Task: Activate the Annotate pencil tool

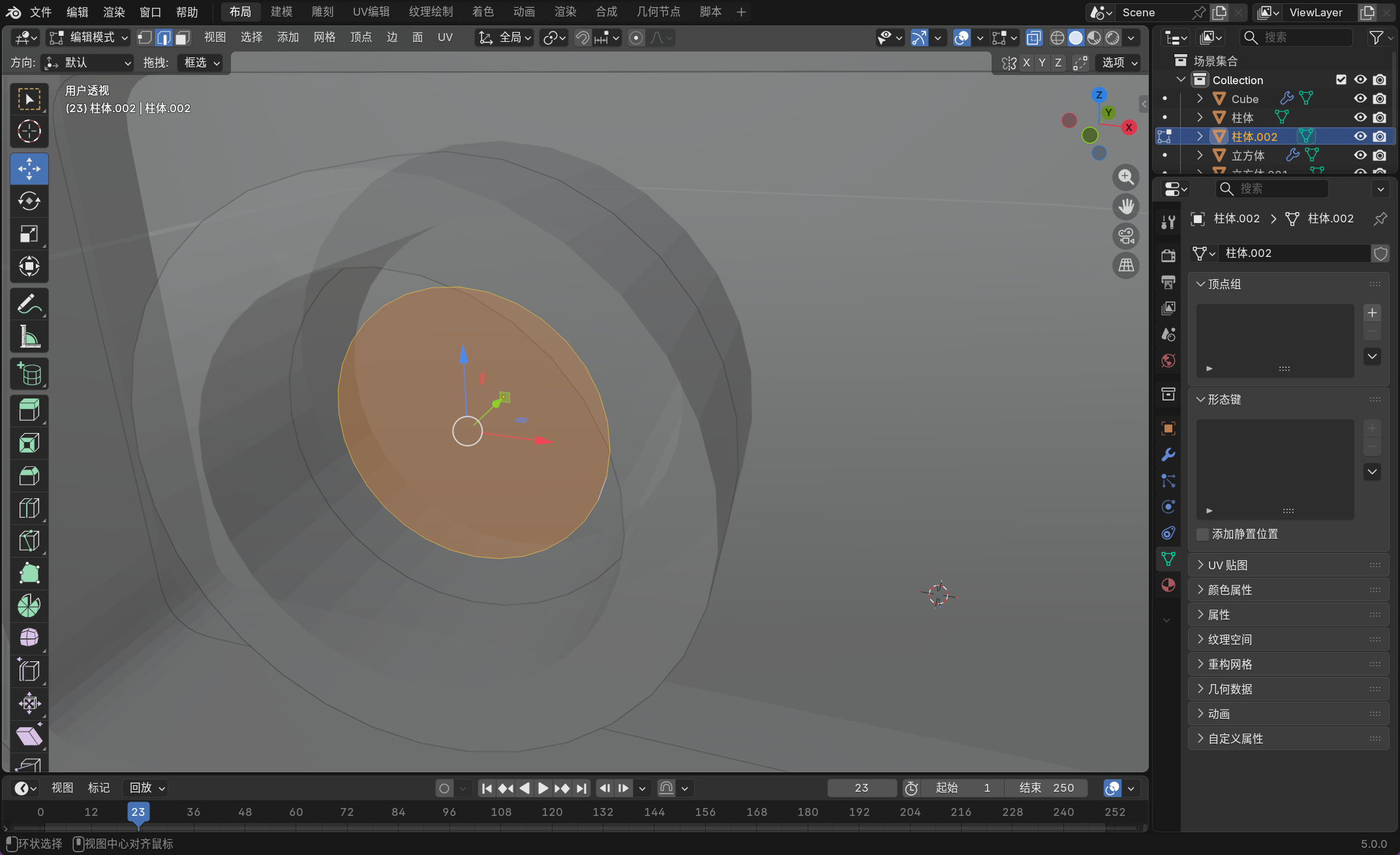Action: (29, 304)
